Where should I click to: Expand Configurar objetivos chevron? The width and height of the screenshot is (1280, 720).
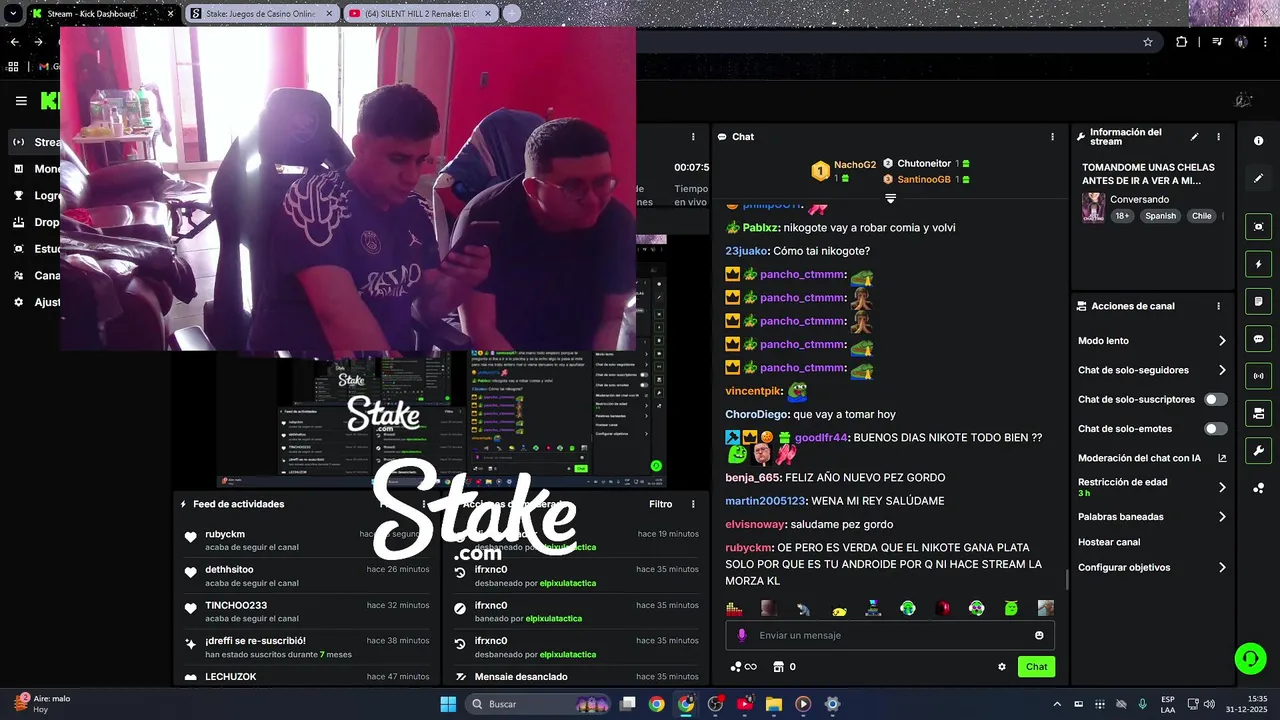tap(1222, 567)
